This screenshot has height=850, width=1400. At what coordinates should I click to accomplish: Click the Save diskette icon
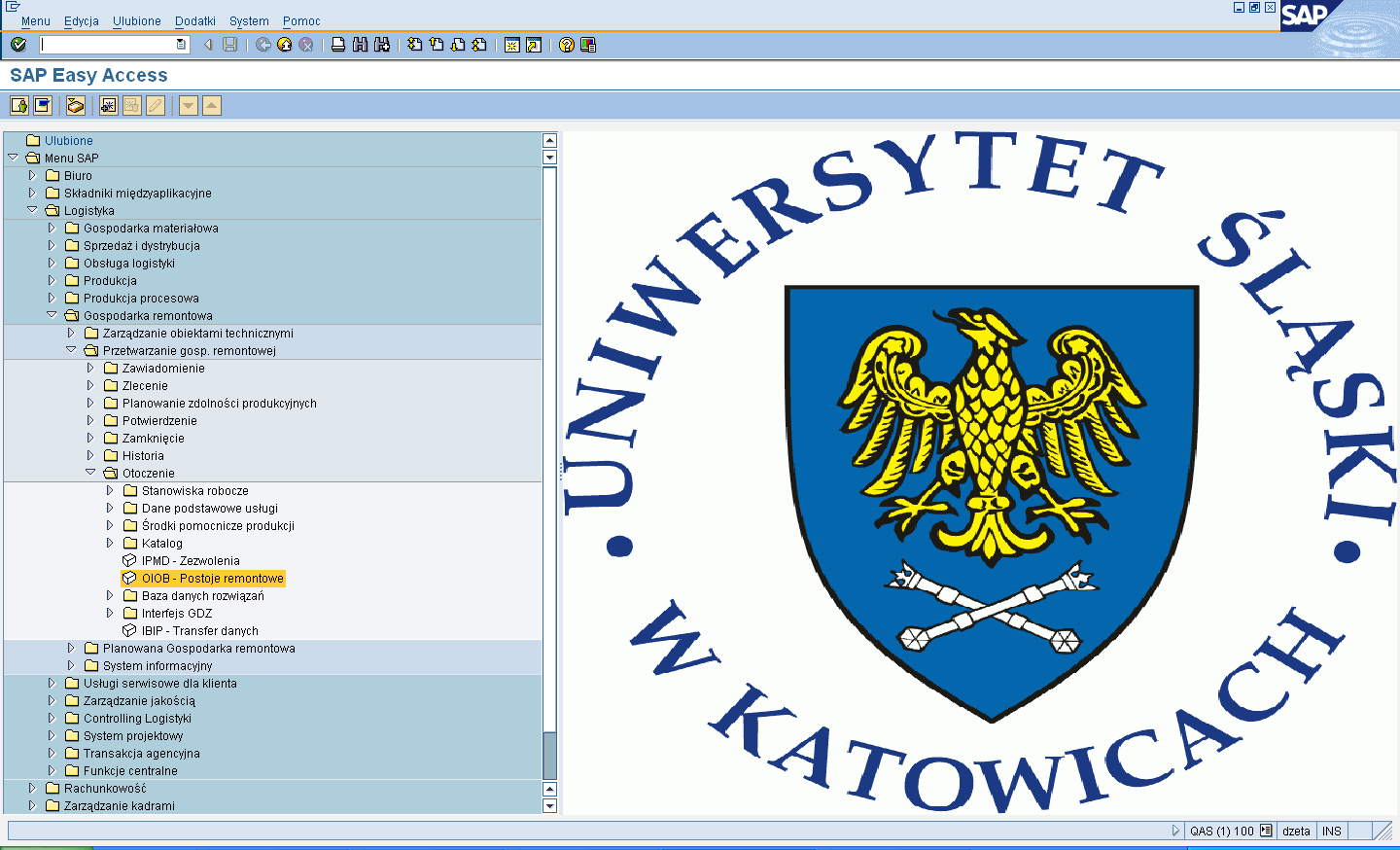coord(230,45)
